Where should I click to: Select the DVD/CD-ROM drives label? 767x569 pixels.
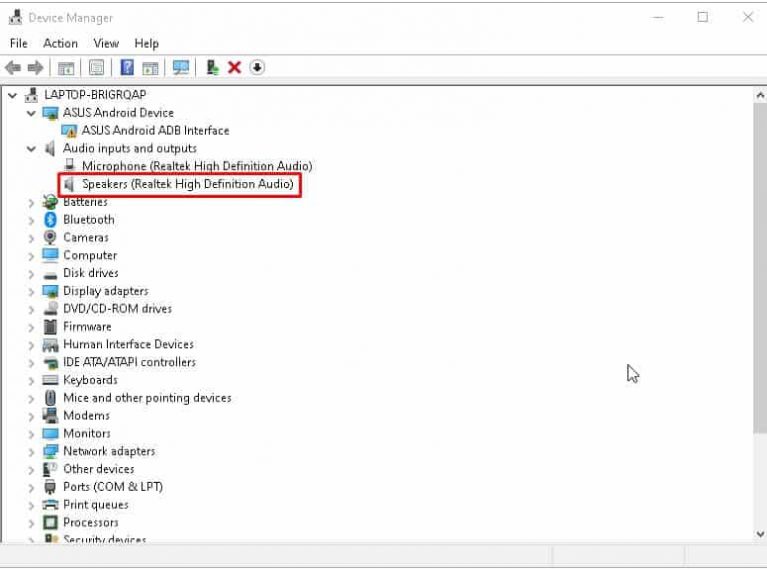click(x=117, y=309)
